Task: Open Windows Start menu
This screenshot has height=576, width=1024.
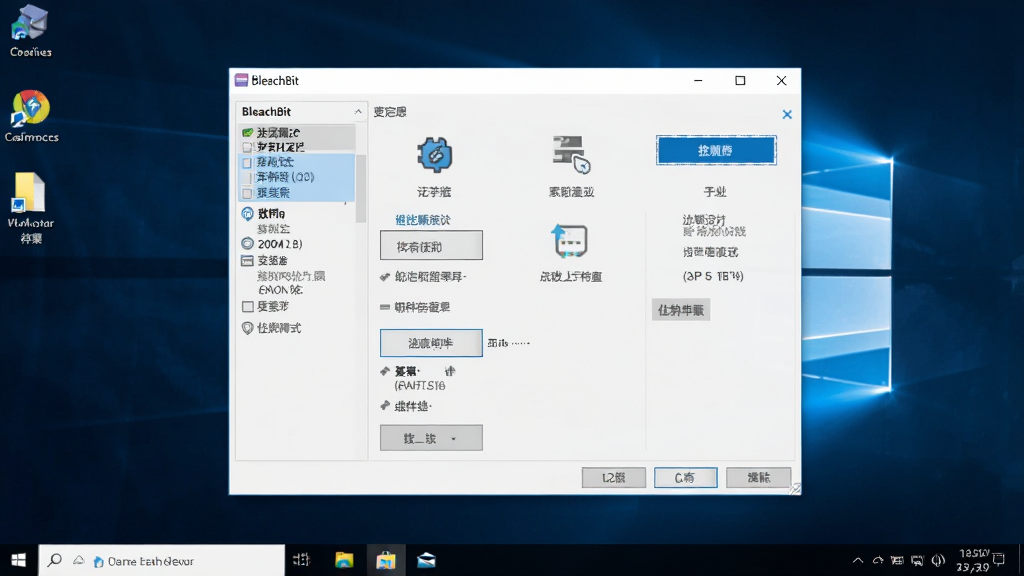Action: pyautogui.click(x=18, y=560)
